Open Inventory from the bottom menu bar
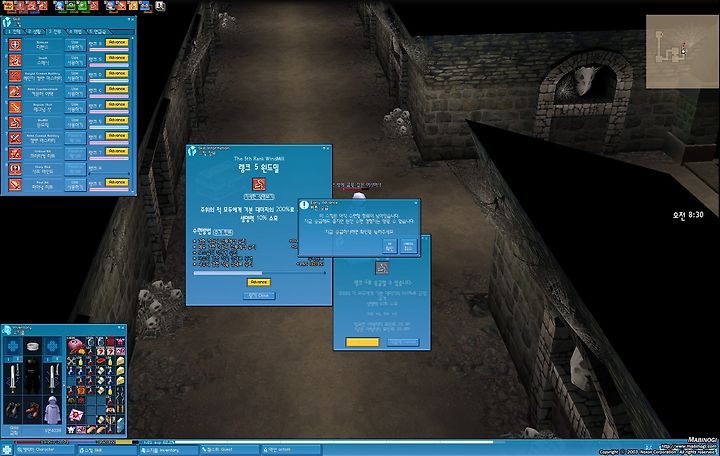 [x=168, y=450]
